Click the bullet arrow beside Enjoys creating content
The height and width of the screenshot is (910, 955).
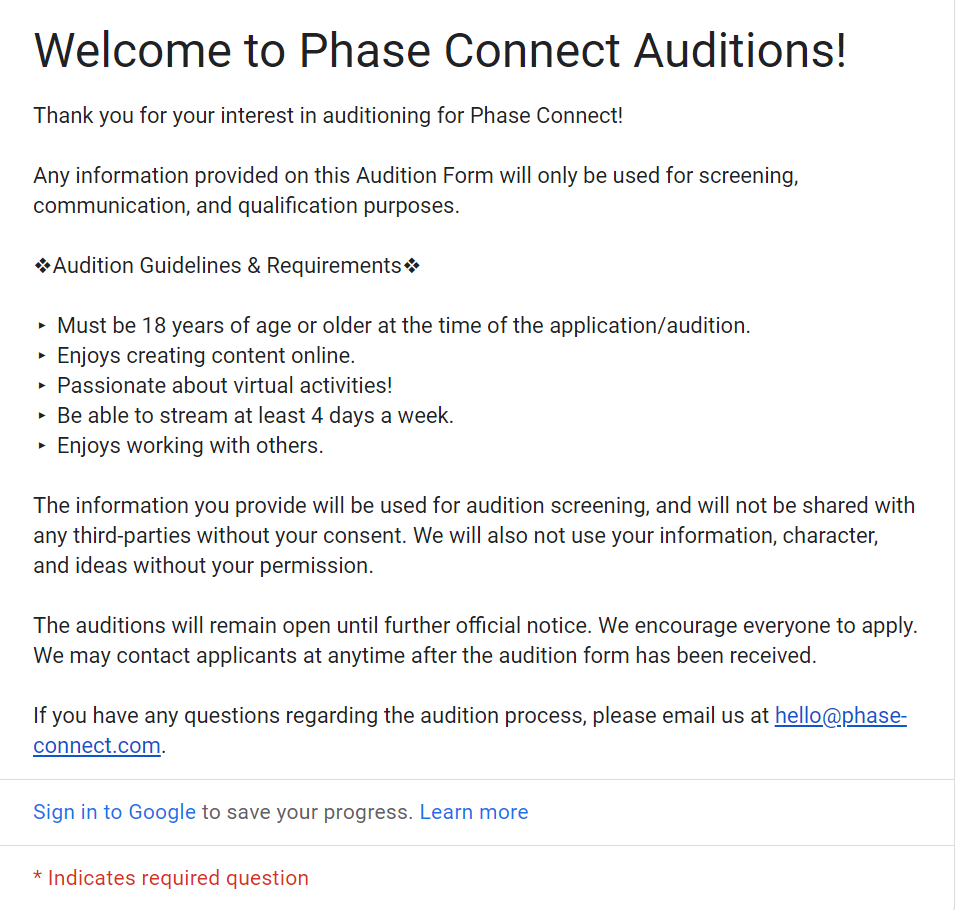click(42, 356)
